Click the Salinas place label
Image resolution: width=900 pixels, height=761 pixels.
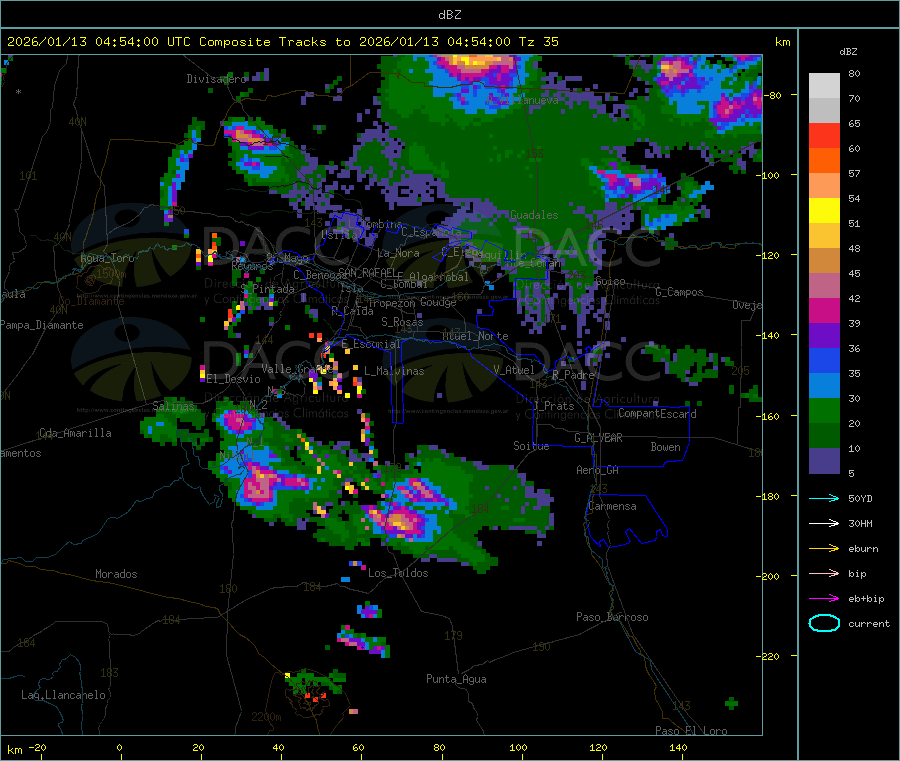coord(173,406)
